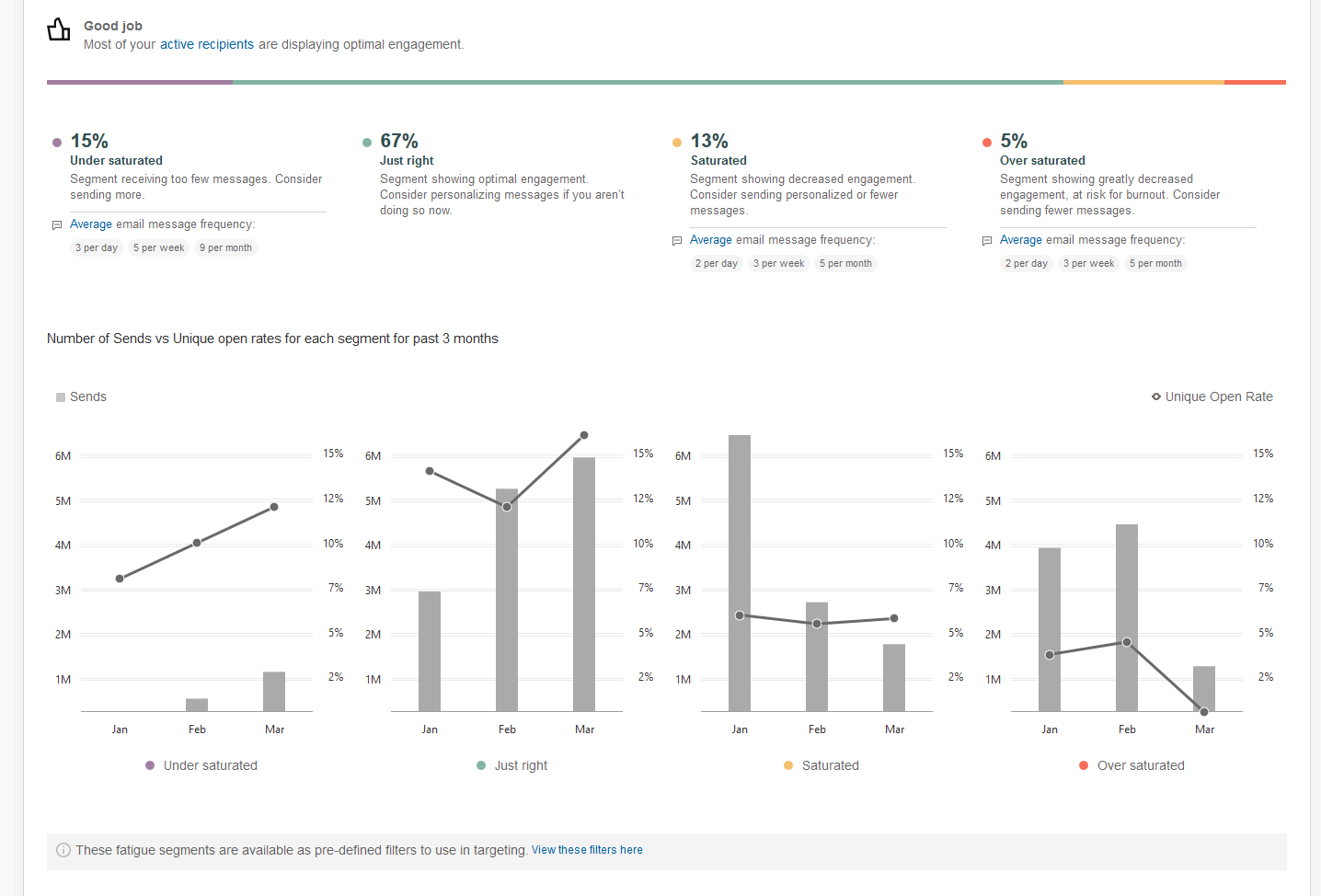This screenshot has width=1321, height=896.
Task: Open View these filters here link
Action: click(x=587, y=850)
